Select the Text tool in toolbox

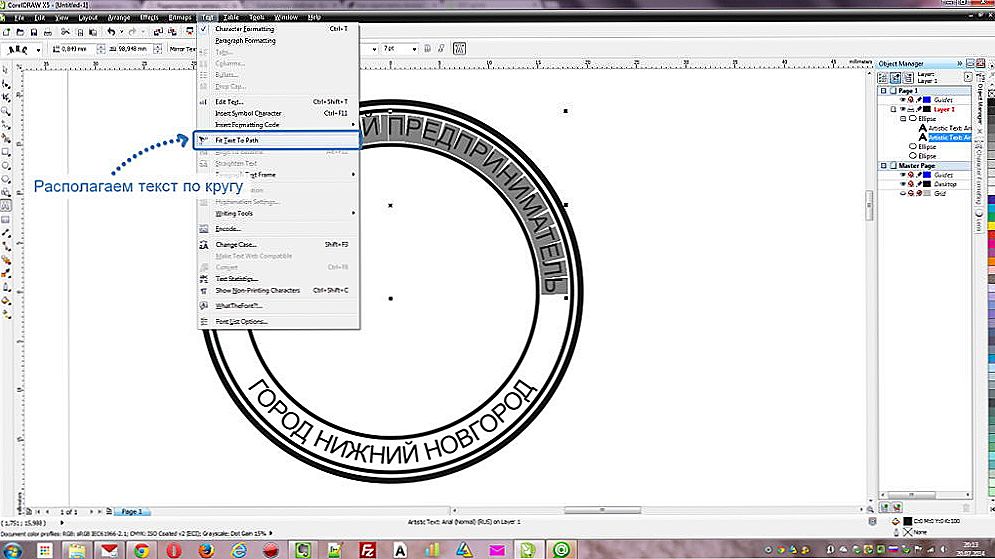point(6,206)
